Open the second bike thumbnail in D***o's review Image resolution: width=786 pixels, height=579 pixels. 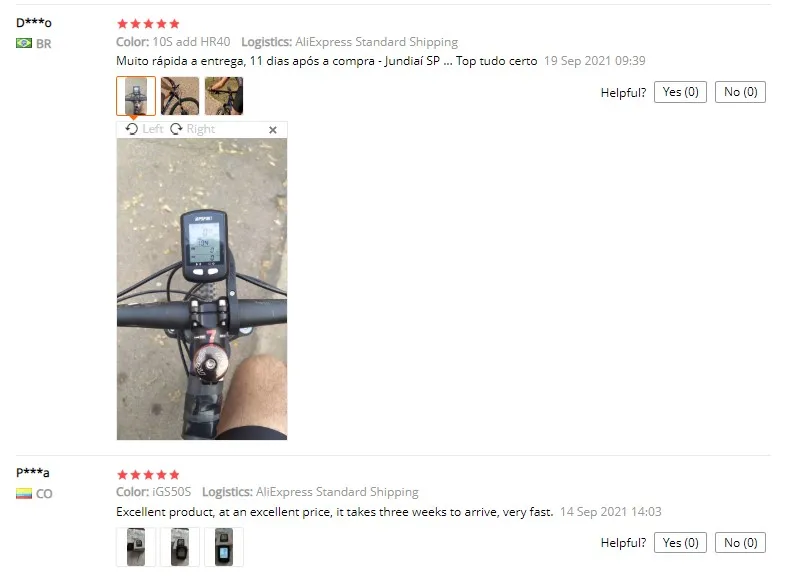180,96
